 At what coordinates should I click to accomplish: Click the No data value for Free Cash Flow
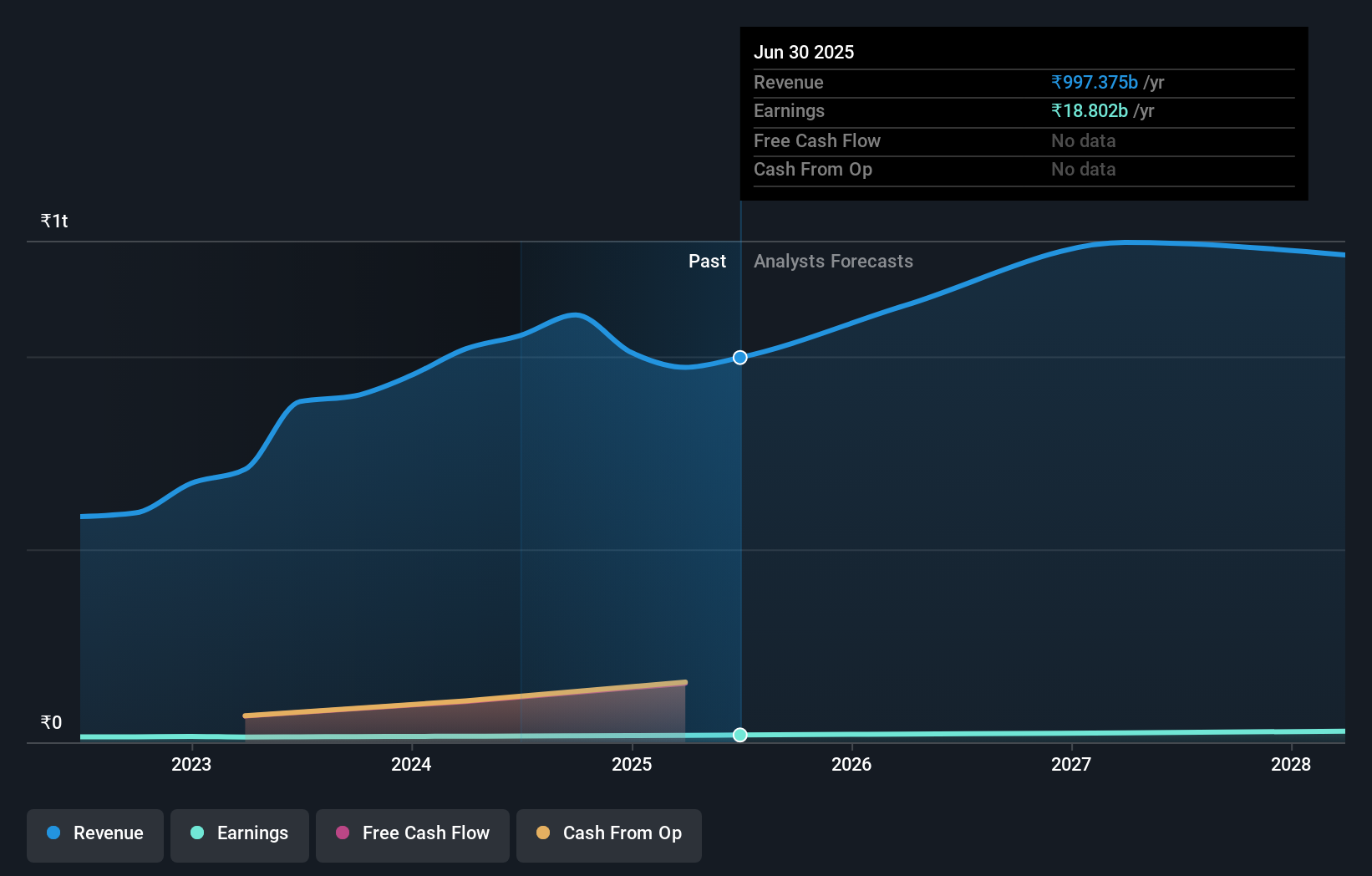1084,140
